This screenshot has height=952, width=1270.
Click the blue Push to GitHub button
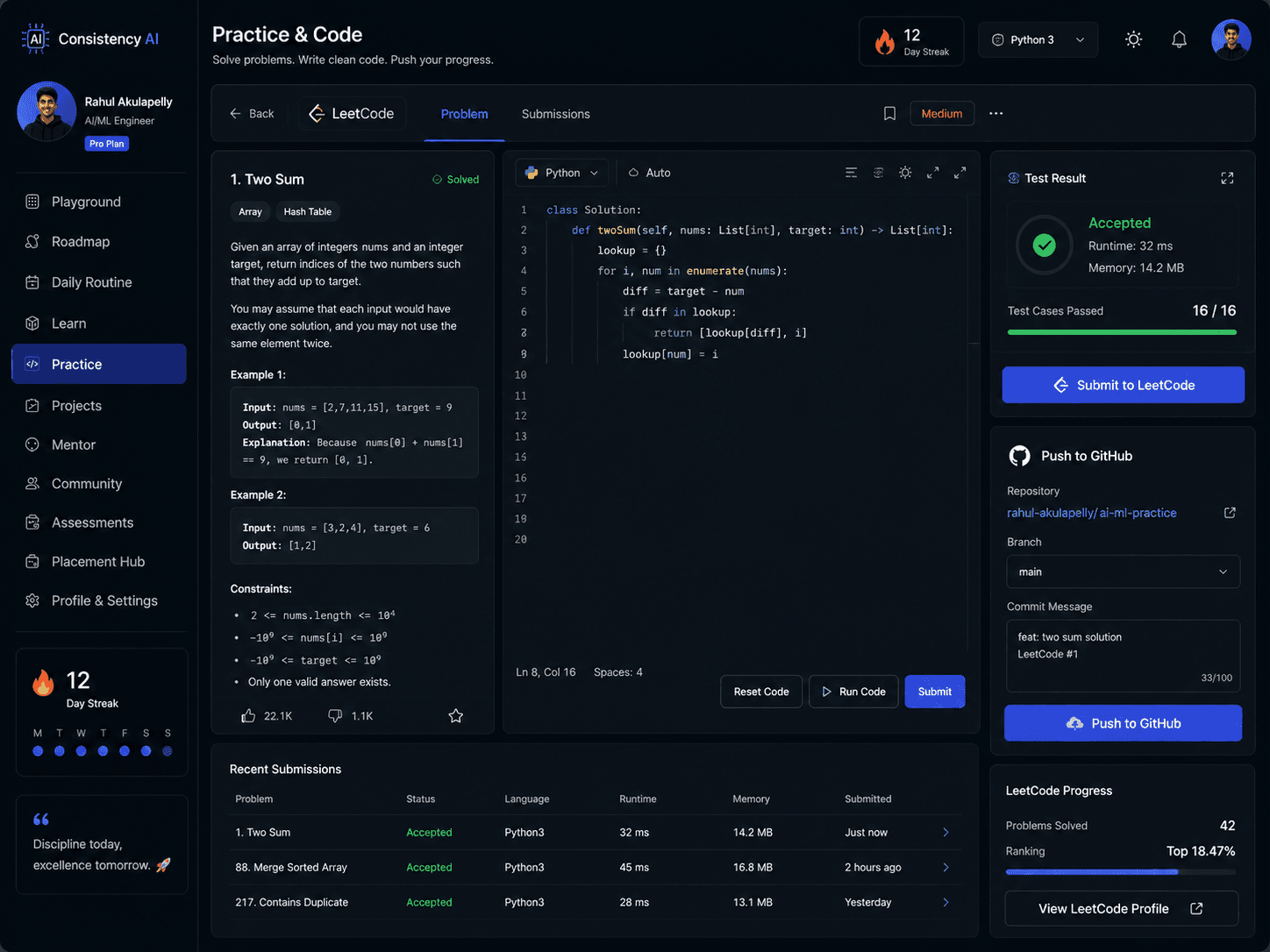point(1124,723)
